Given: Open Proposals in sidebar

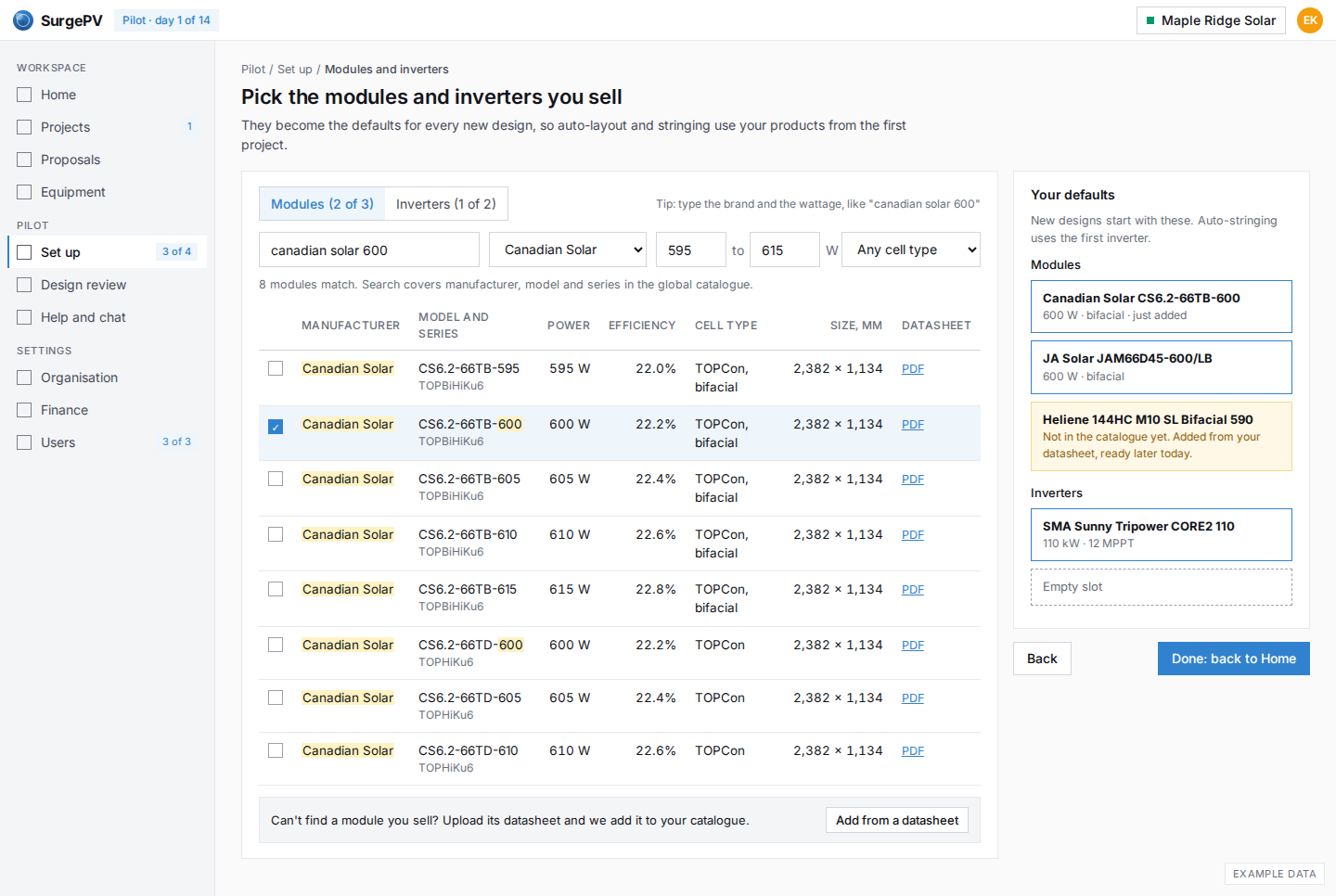Looking at the screenshot, I should pos(107,160).
